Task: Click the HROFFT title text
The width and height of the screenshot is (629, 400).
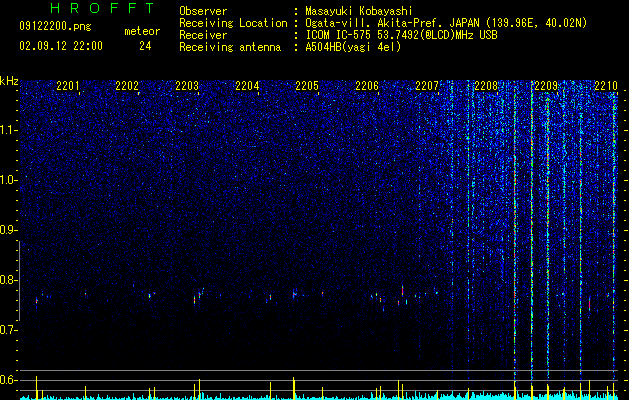Action: coord(102,8)
